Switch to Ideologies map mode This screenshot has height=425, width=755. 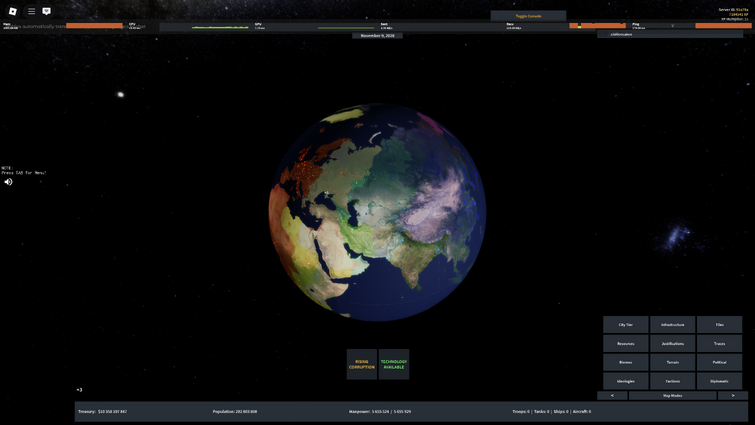[625, 381]
